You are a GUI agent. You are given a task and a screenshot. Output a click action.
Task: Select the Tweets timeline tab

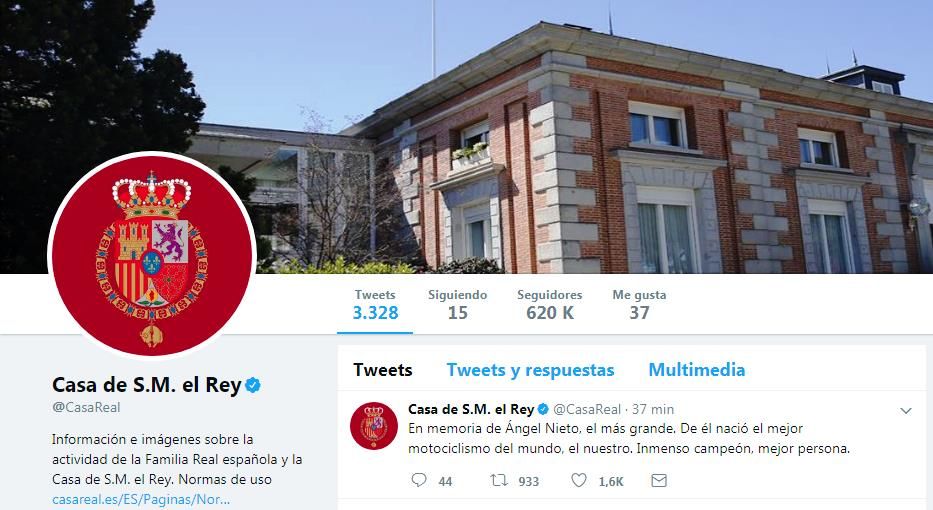pyautogui.click(x=383, y=370)
